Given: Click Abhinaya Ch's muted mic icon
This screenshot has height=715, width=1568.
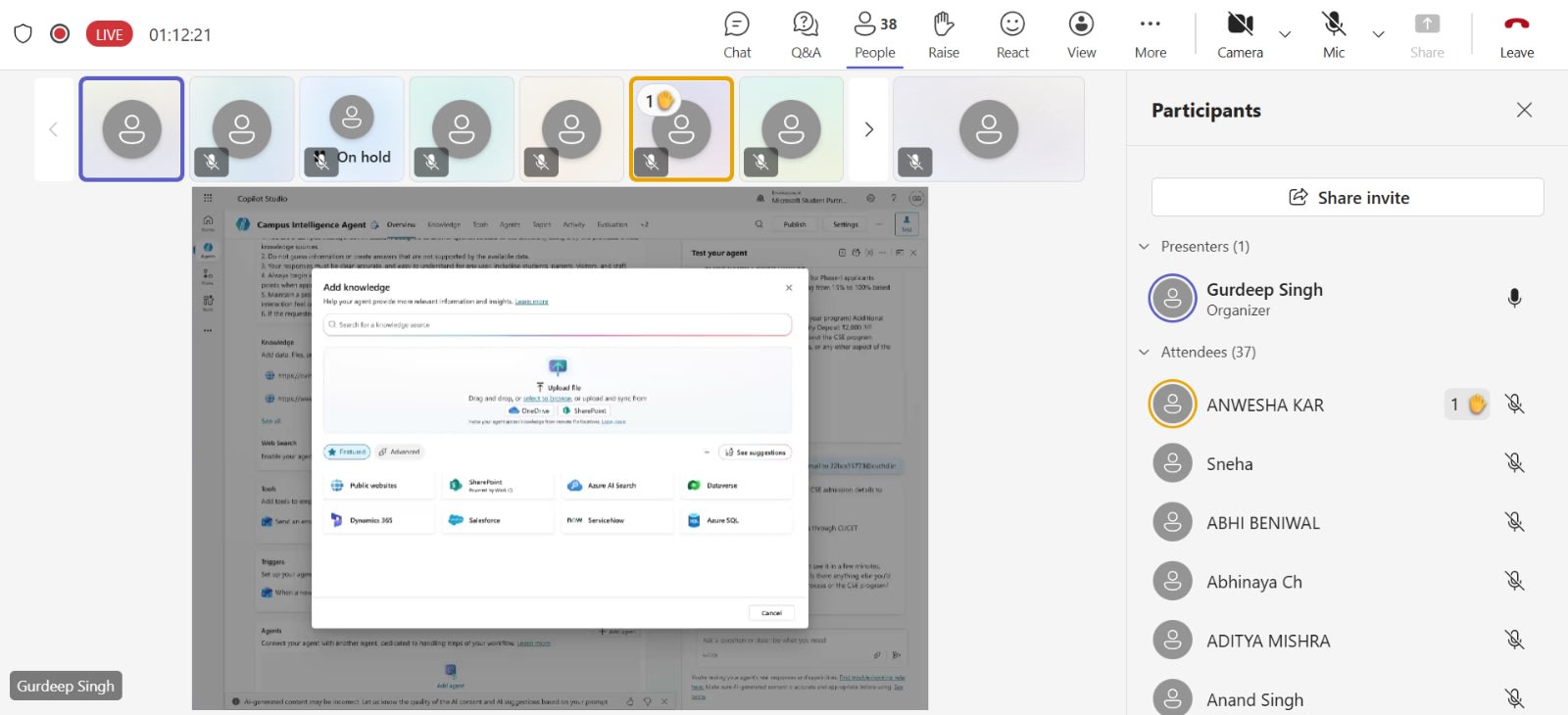Looking at the screenshot, I should (x=1514, y=581).
